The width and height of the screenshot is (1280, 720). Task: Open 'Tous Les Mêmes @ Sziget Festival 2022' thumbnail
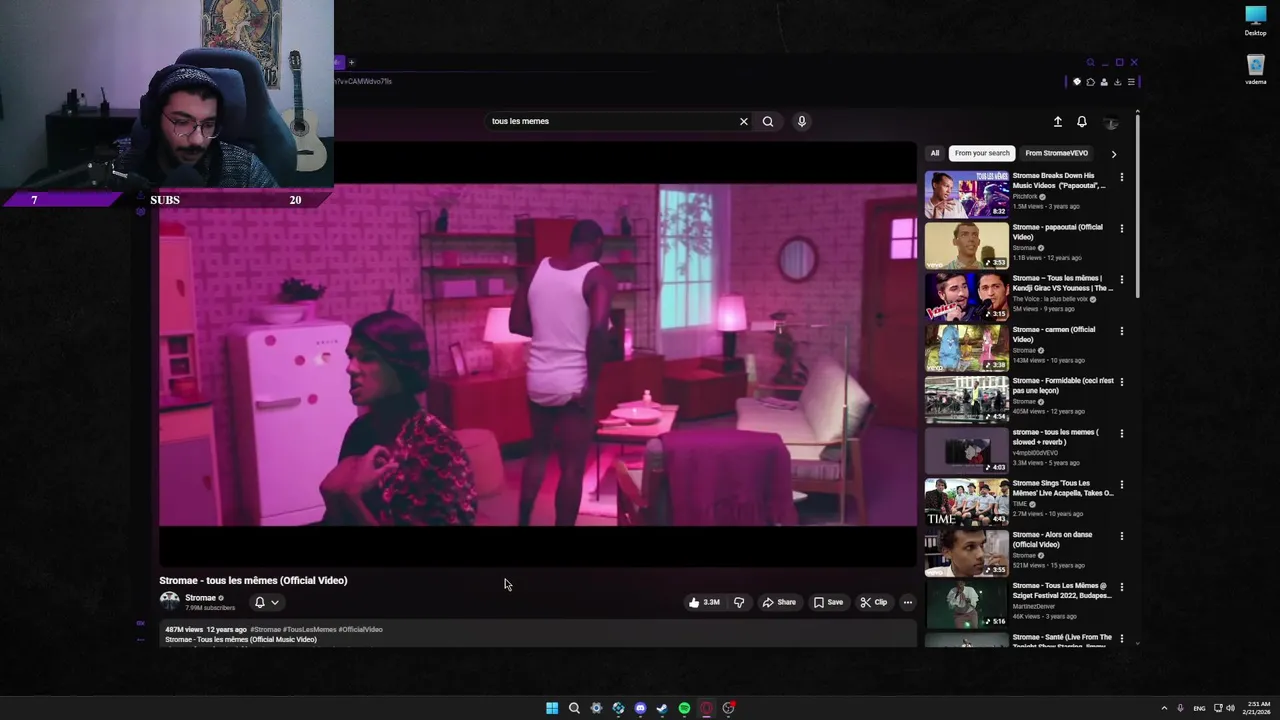(966, 604)
